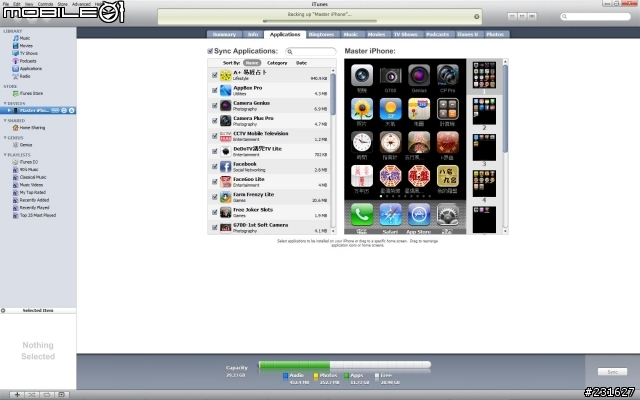Sort applications by Category
Screen dimensions: 640x400
[x=277, y=63]
